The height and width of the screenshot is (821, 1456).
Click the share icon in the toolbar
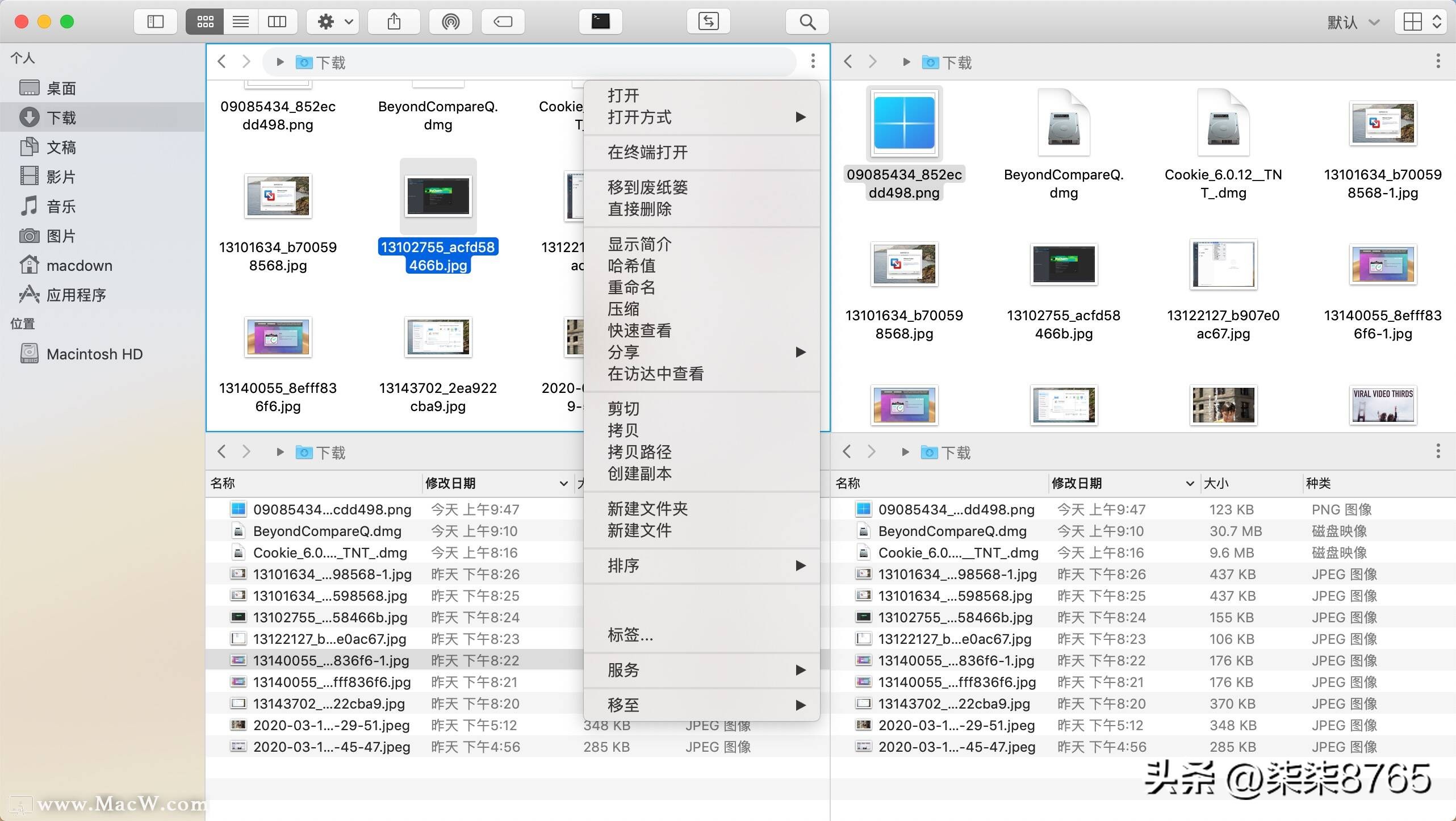tap(393, 22)
